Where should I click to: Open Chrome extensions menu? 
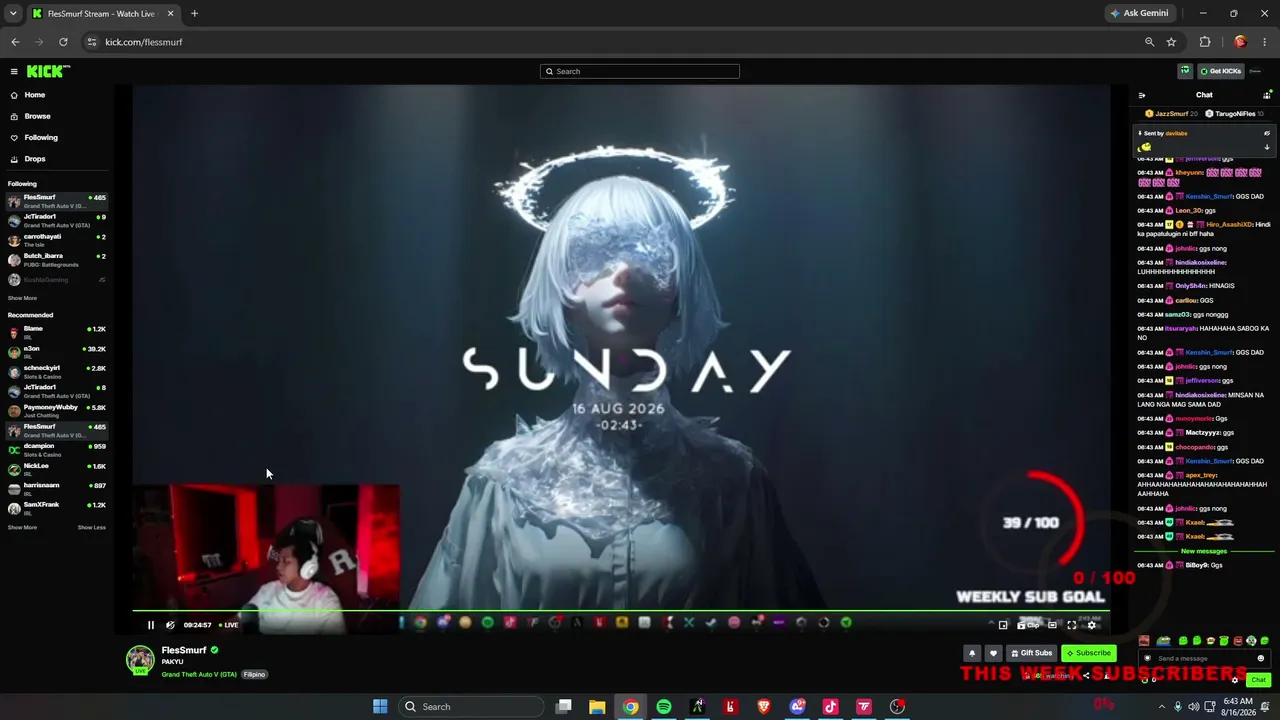click(x=1205, y=42)
